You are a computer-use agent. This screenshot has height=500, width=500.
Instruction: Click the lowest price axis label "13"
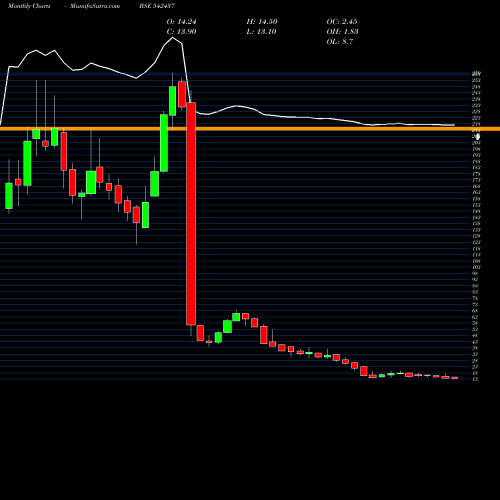point(476,379)
